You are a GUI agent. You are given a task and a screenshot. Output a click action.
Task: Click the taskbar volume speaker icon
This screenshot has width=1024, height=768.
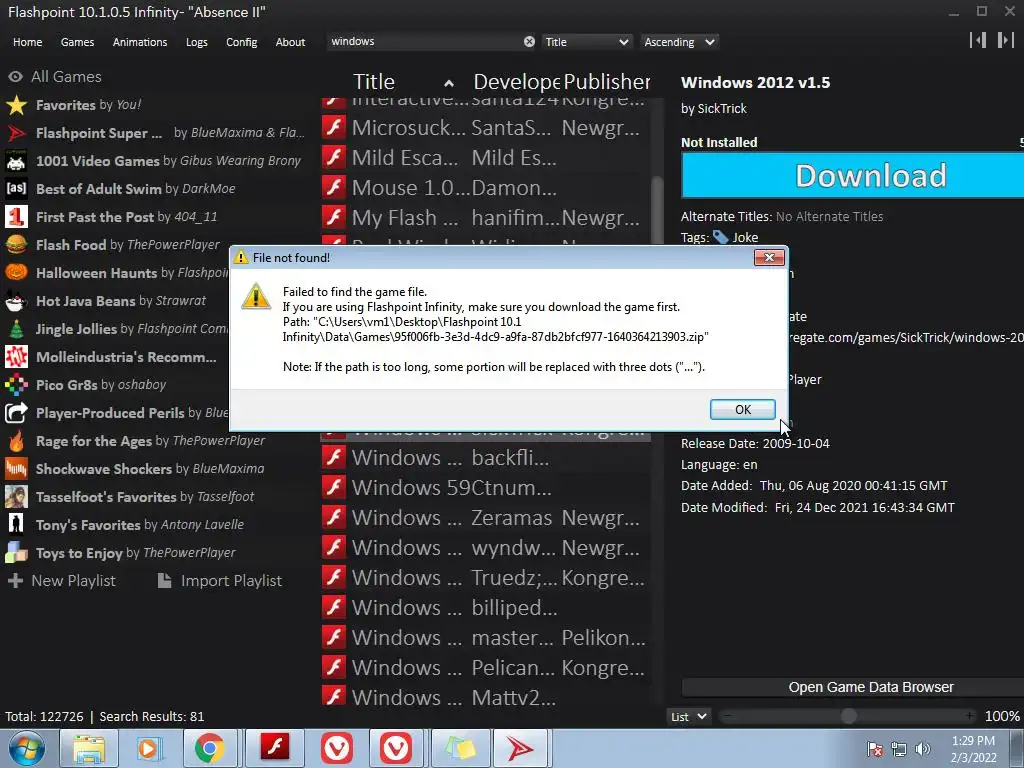coord(923,749)
